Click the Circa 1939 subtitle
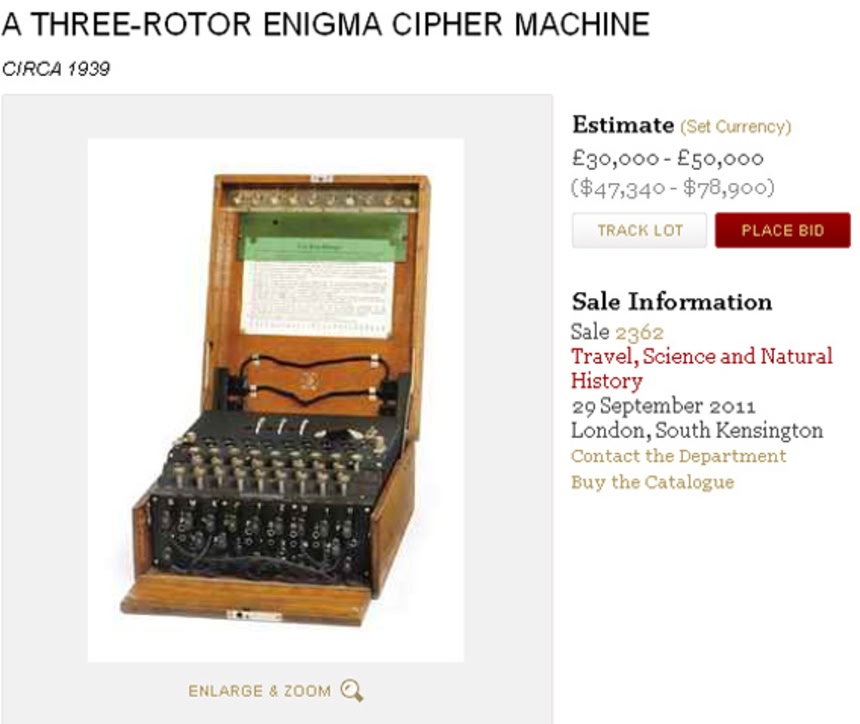860x724 pixels. (56, 69)
